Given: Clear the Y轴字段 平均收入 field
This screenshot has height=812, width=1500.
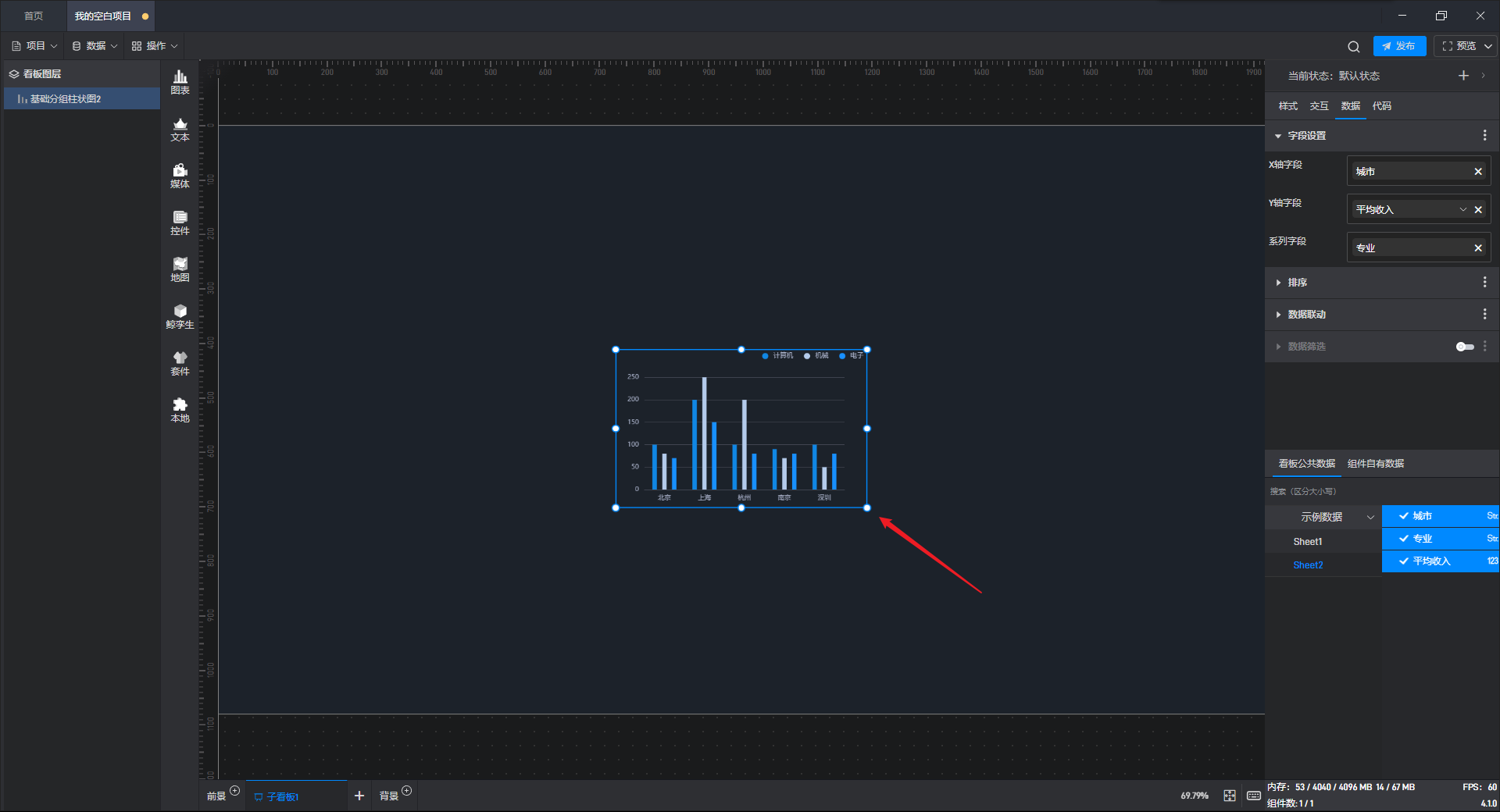Looking at the screenshot, I should (x=1478, y=210).
